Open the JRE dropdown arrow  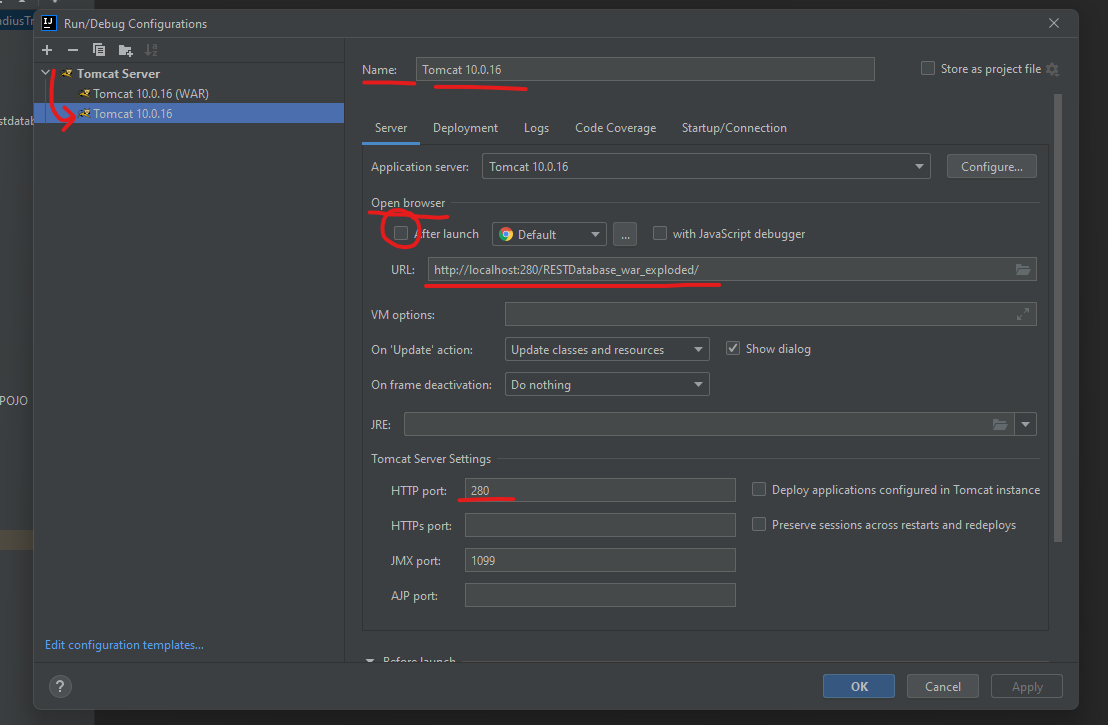pos(1025,425)
